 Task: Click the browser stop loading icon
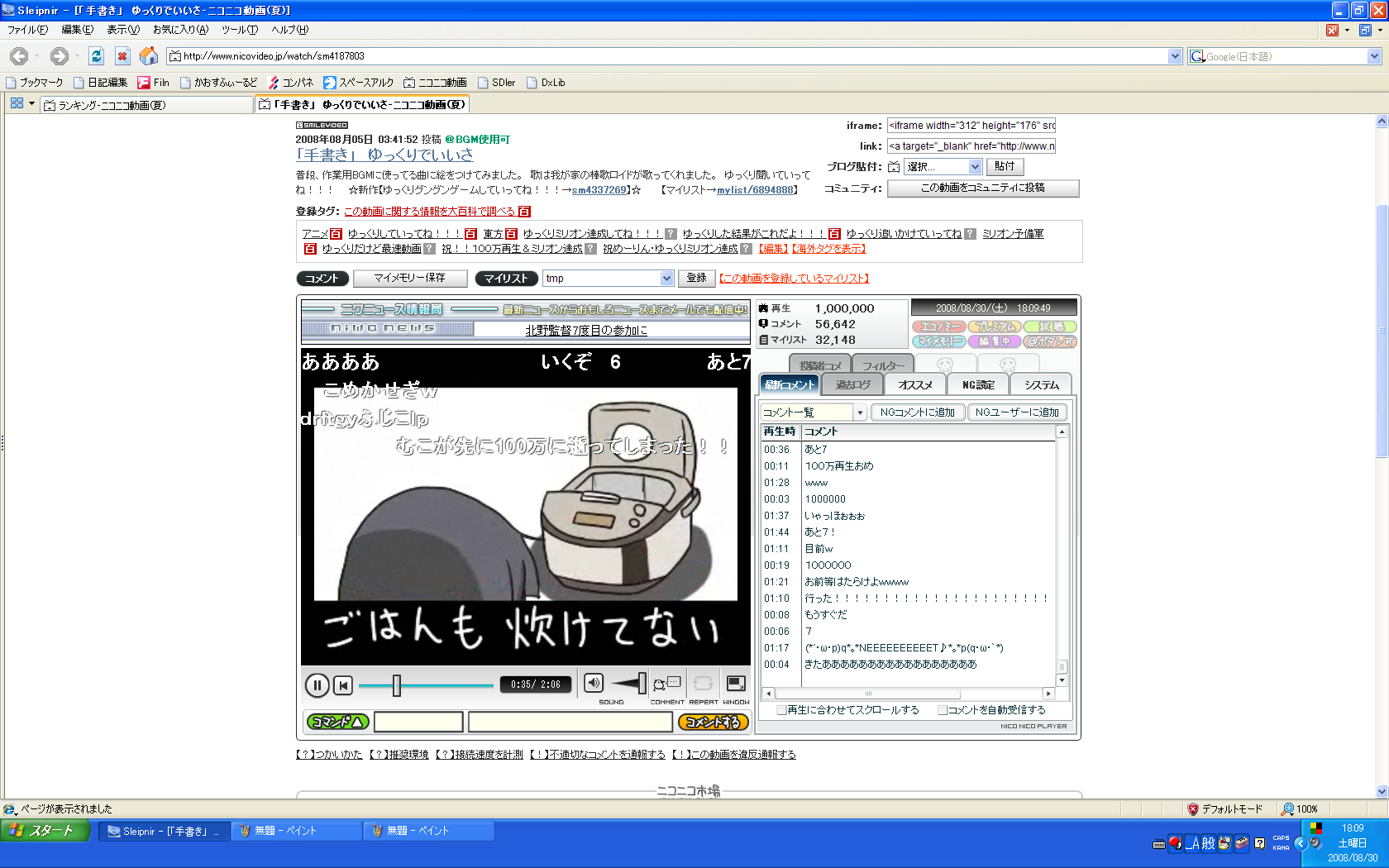click(x=122, y=56)
